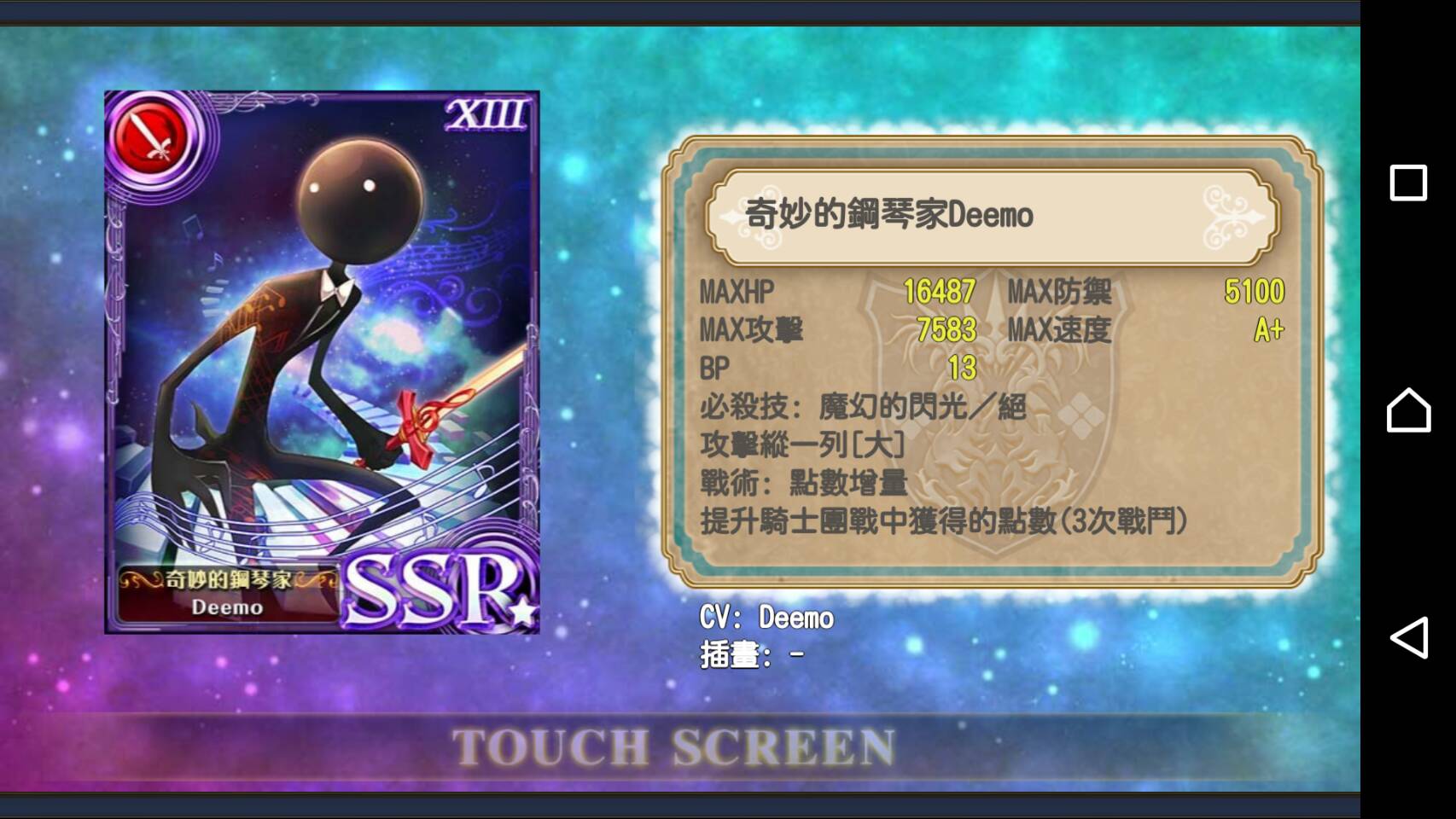This screenshot has width=1456, height=819.
Task: Tap the card title 奇妙的鋼琴家Deemo banner
Action: [x=992, y=216]
